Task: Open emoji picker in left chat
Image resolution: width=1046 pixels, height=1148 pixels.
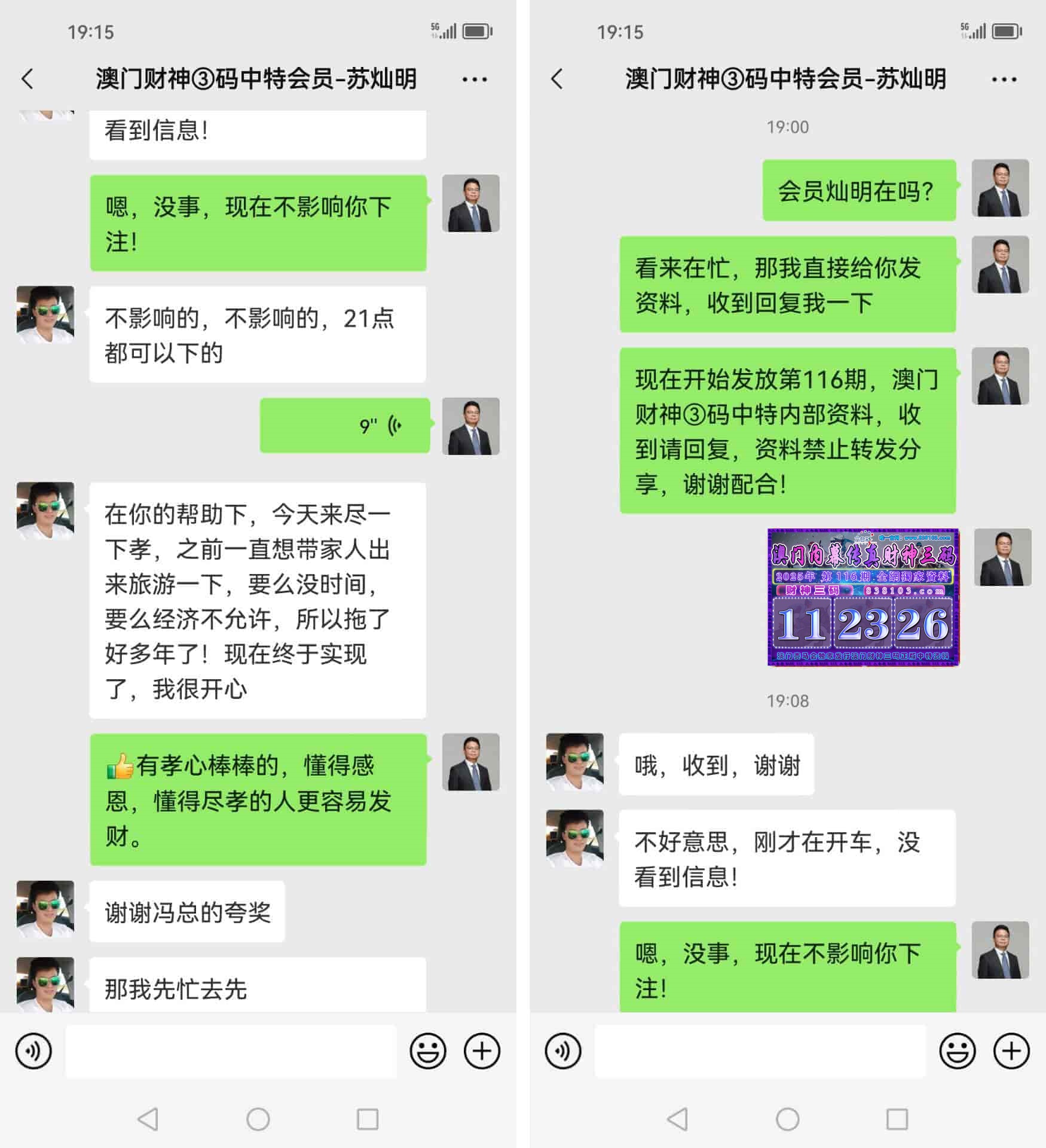Action: point(428,1051)
